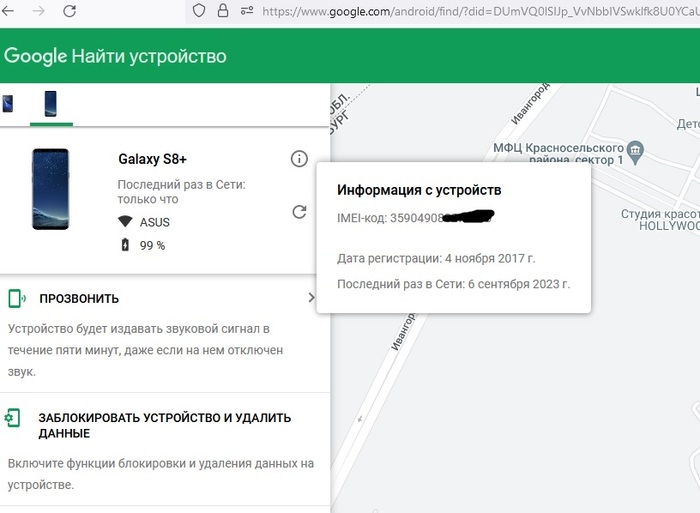Click the МФЦ Красносельского района map label

click(558, 154)
